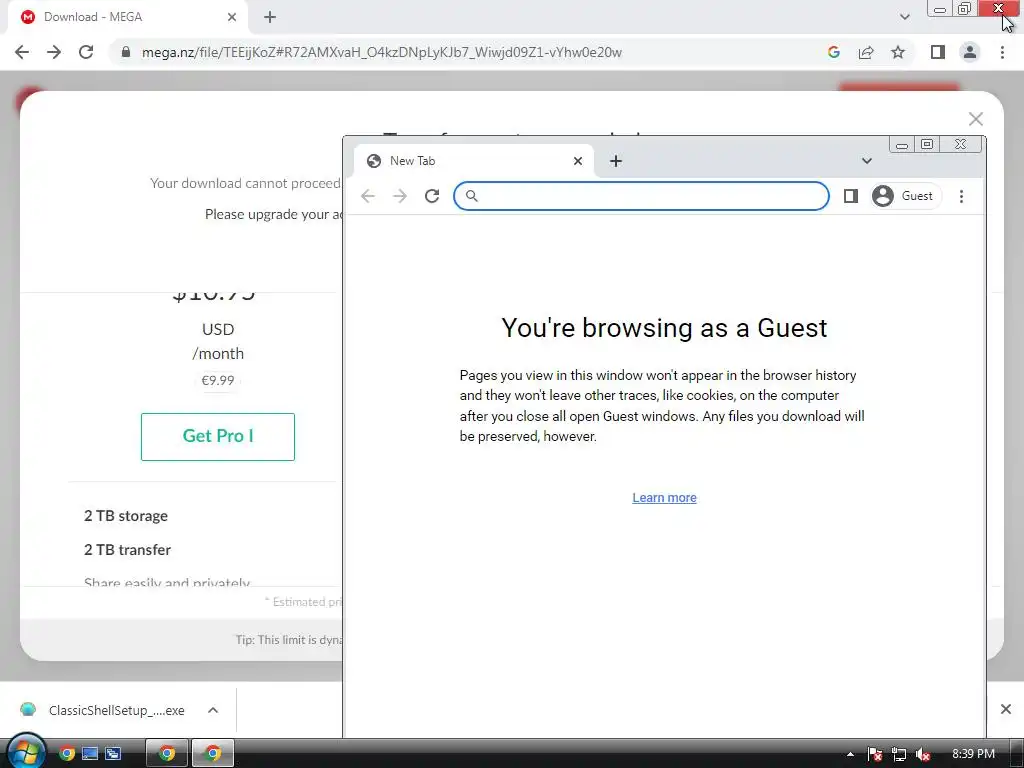Click the You're browsing as a Guest heading
The image size is (1024, 768).
point(664,327)
